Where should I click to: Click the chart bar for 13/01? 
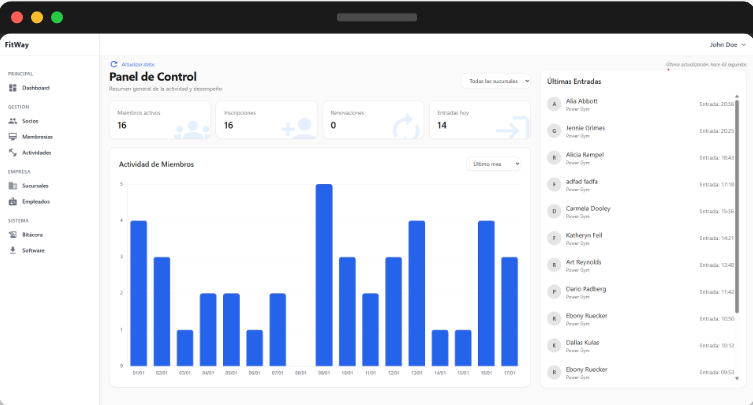point(416,294)
